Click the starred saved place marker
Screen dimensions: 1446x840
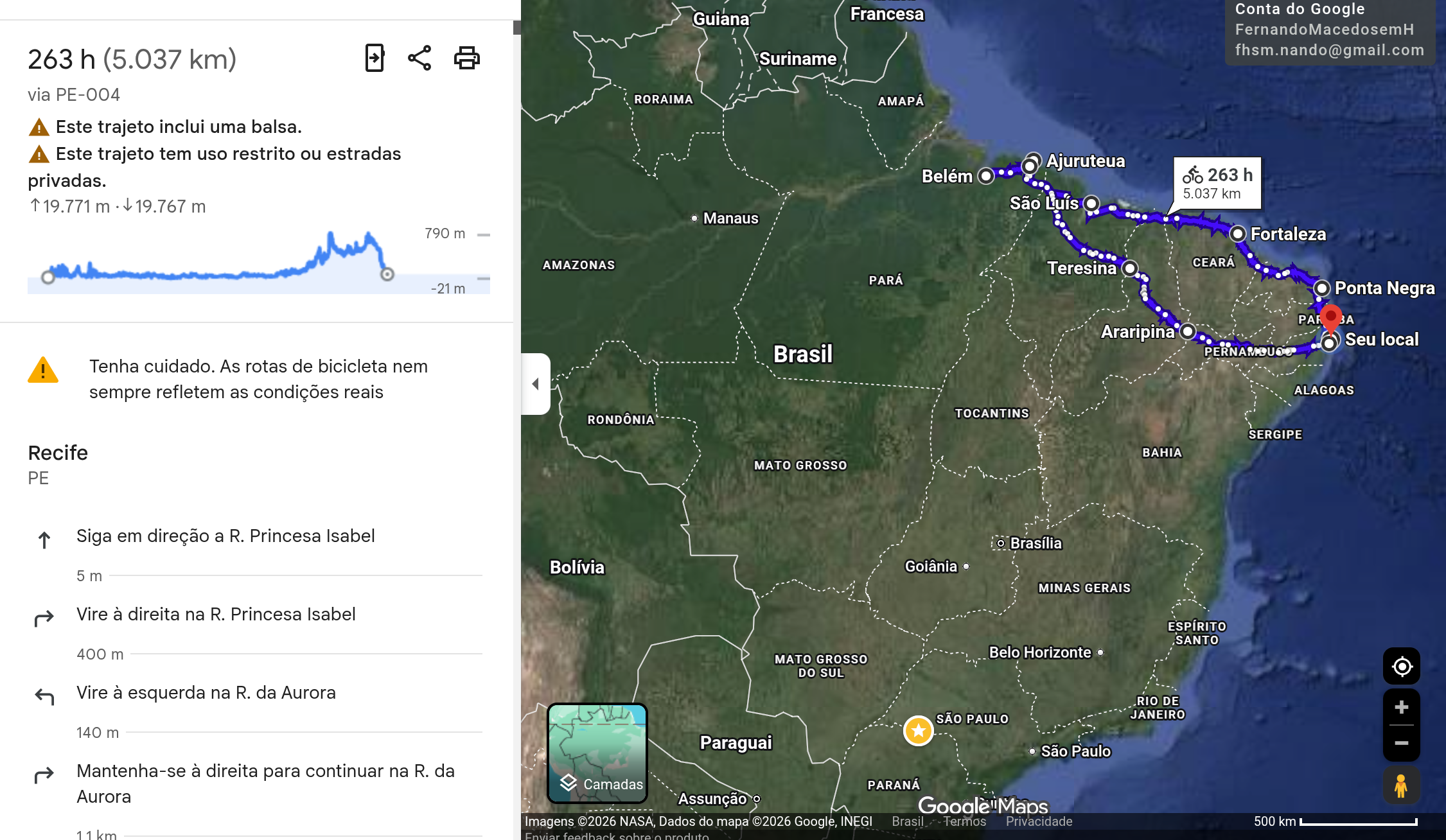point(918,730)
